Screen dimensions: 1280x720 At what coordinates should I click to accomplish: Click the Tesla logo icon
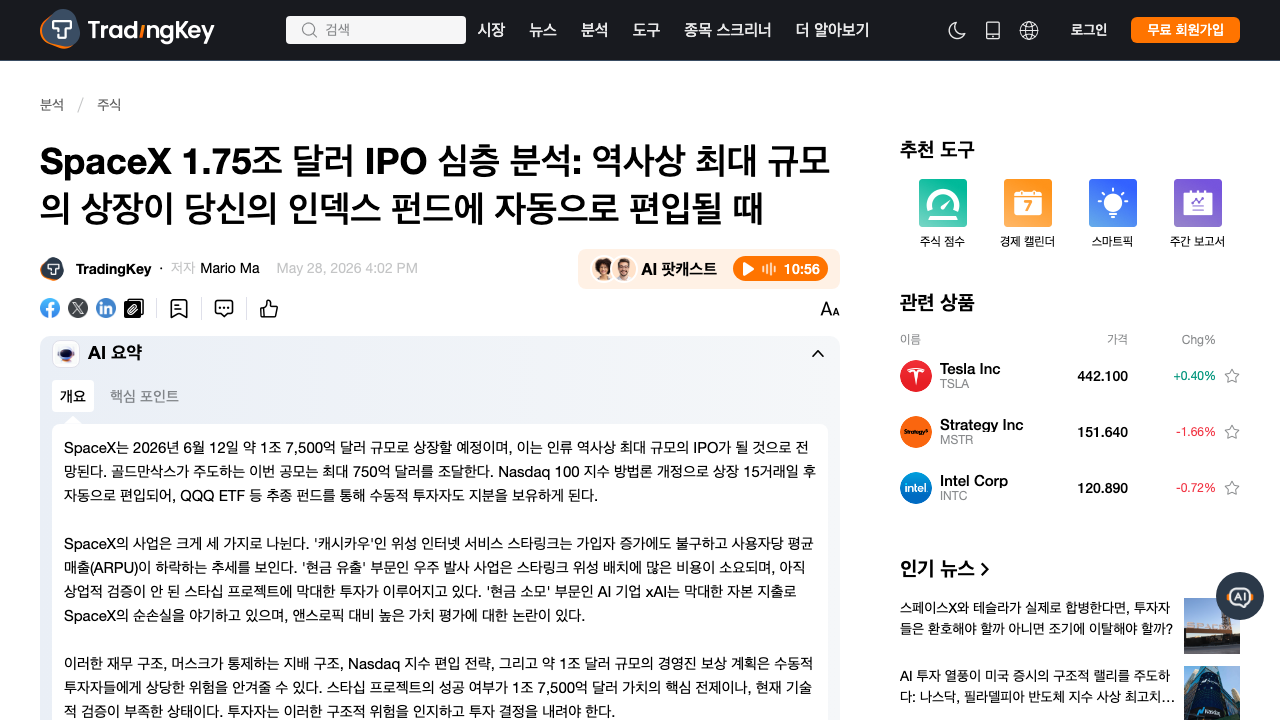click(916, 376)
